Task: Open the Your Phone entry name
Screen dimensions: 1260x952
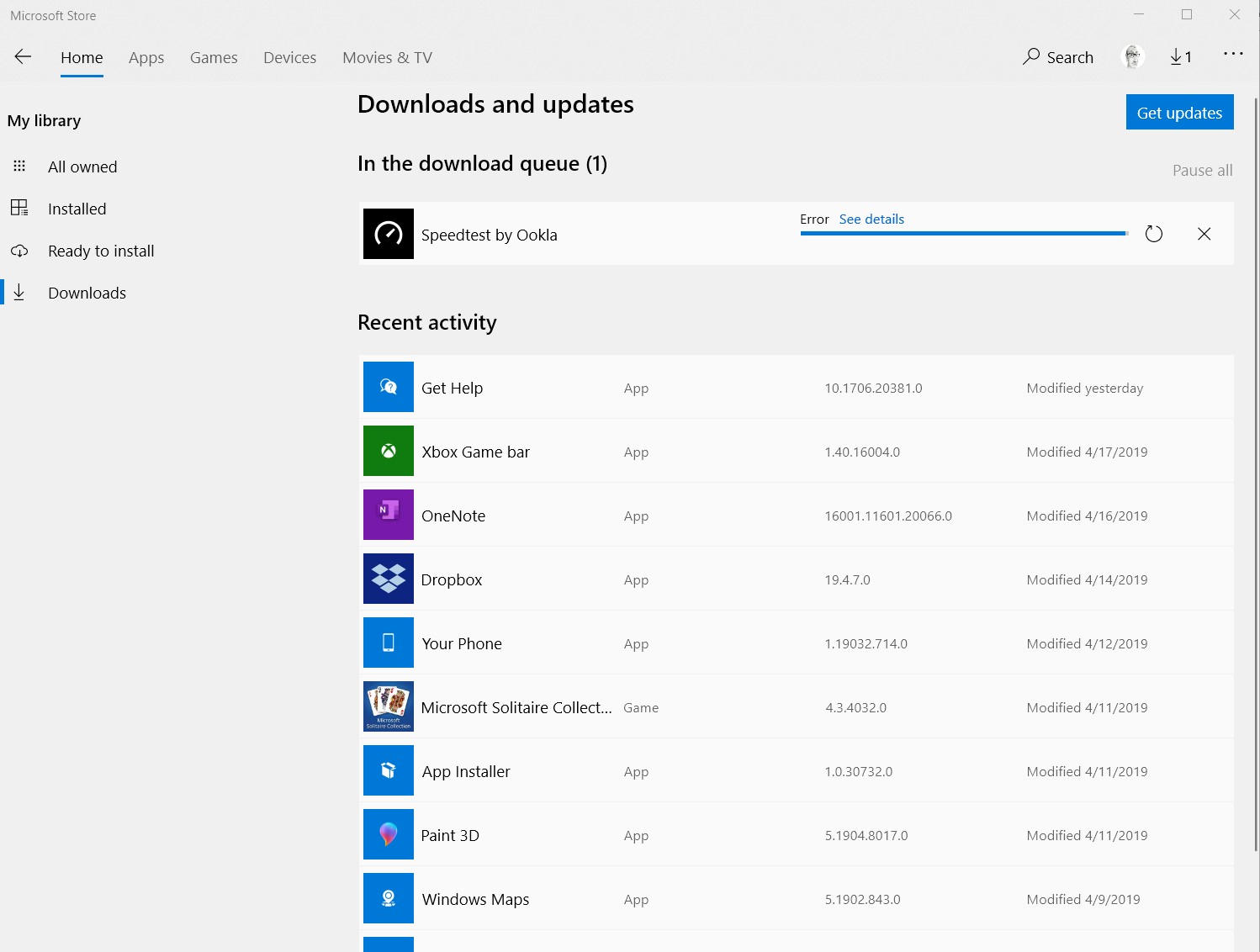Action: [x=462, y=643]
